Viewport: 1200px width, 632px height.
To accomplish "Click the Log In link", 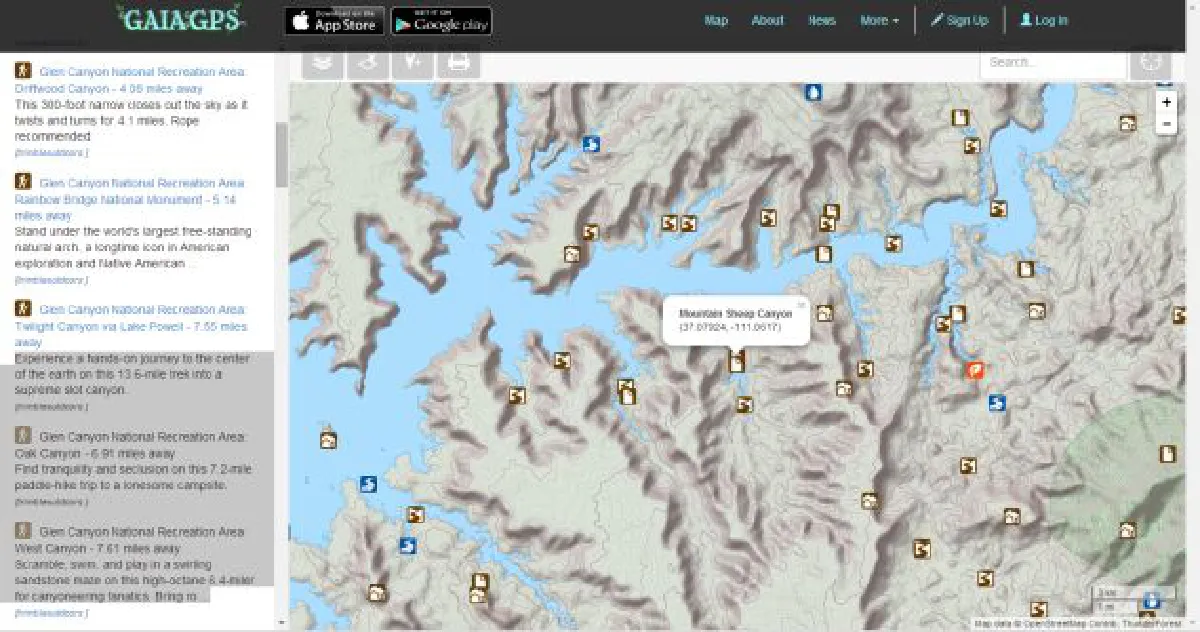I will (x=1044, y=20).
